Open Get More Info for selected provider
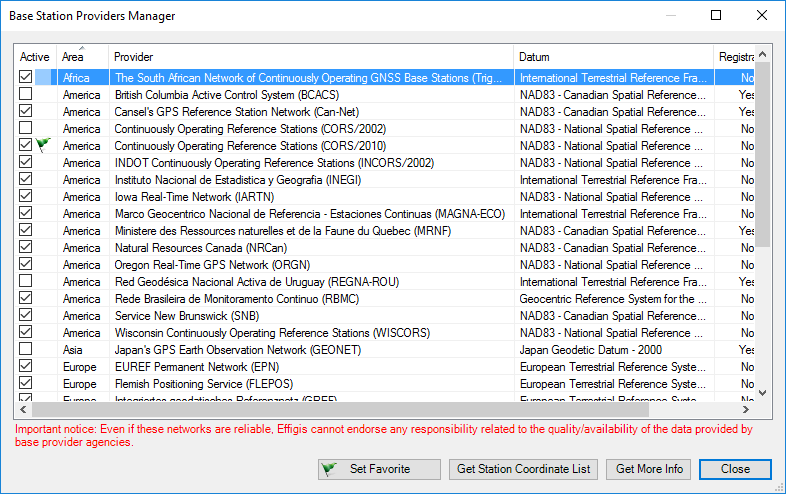Screen dimensions: 786x494 (x=649, y=469)
